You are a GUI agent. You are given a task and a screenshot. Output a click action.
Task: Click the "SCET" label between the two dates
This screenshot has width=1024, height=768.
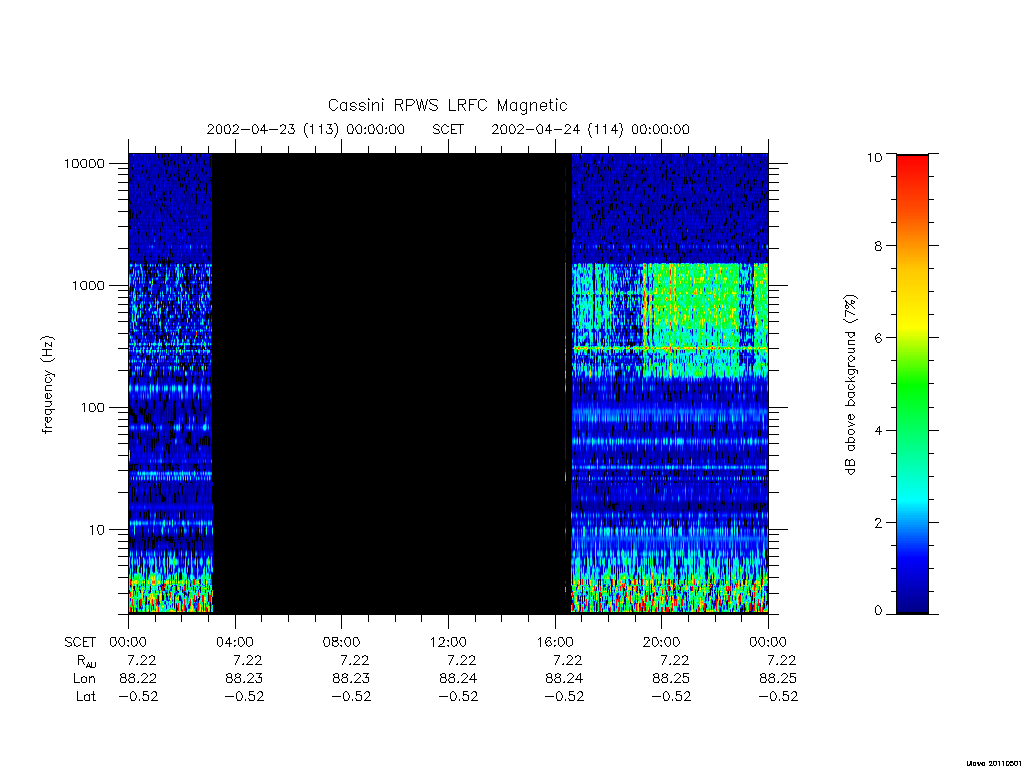[448, 129]
